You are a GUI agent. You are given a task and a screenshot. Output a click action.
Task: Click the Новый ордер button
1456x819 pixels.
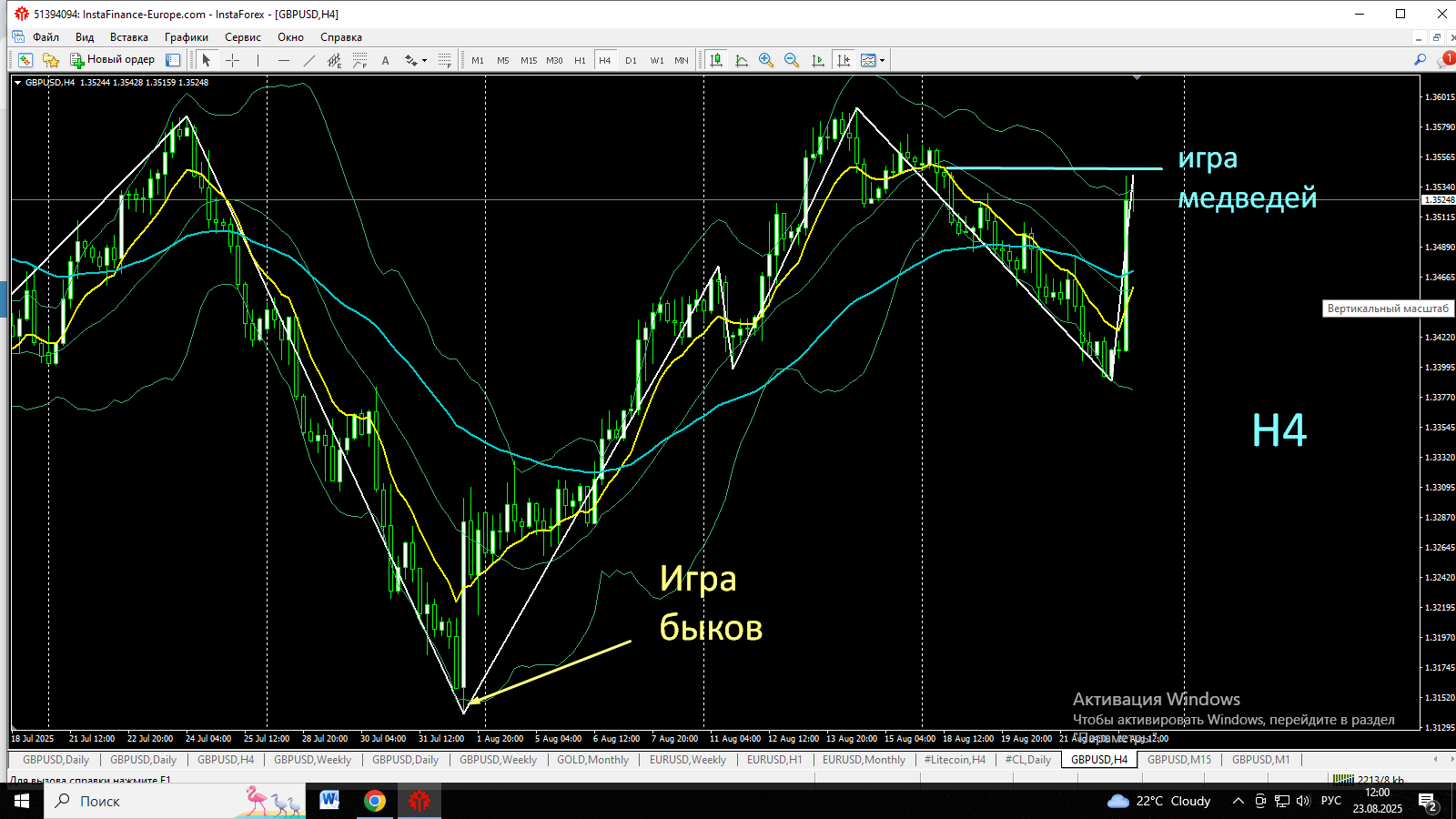[x=113, y=60]
